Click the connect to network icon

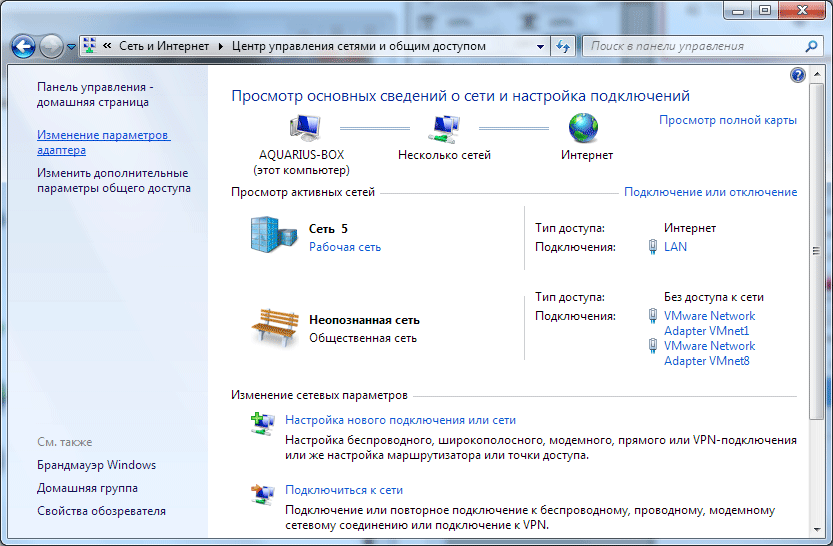coord(262,494)
